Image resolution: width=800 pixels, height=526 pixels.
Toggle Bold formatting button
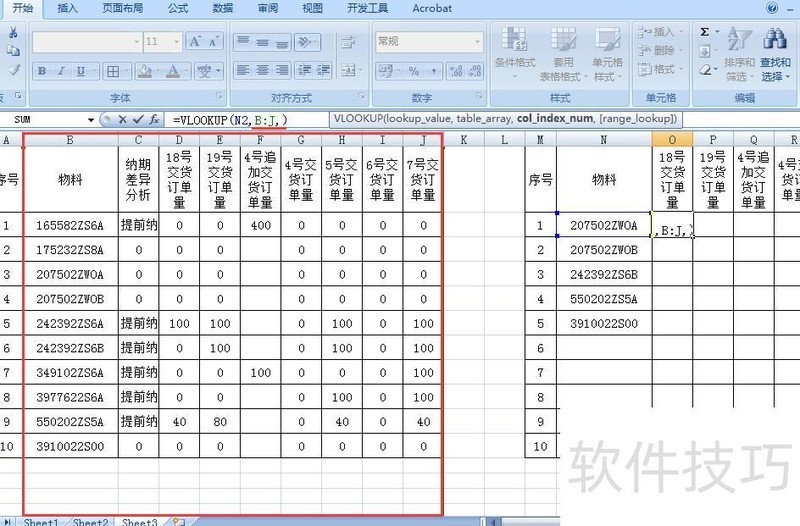tap(42, 71)
